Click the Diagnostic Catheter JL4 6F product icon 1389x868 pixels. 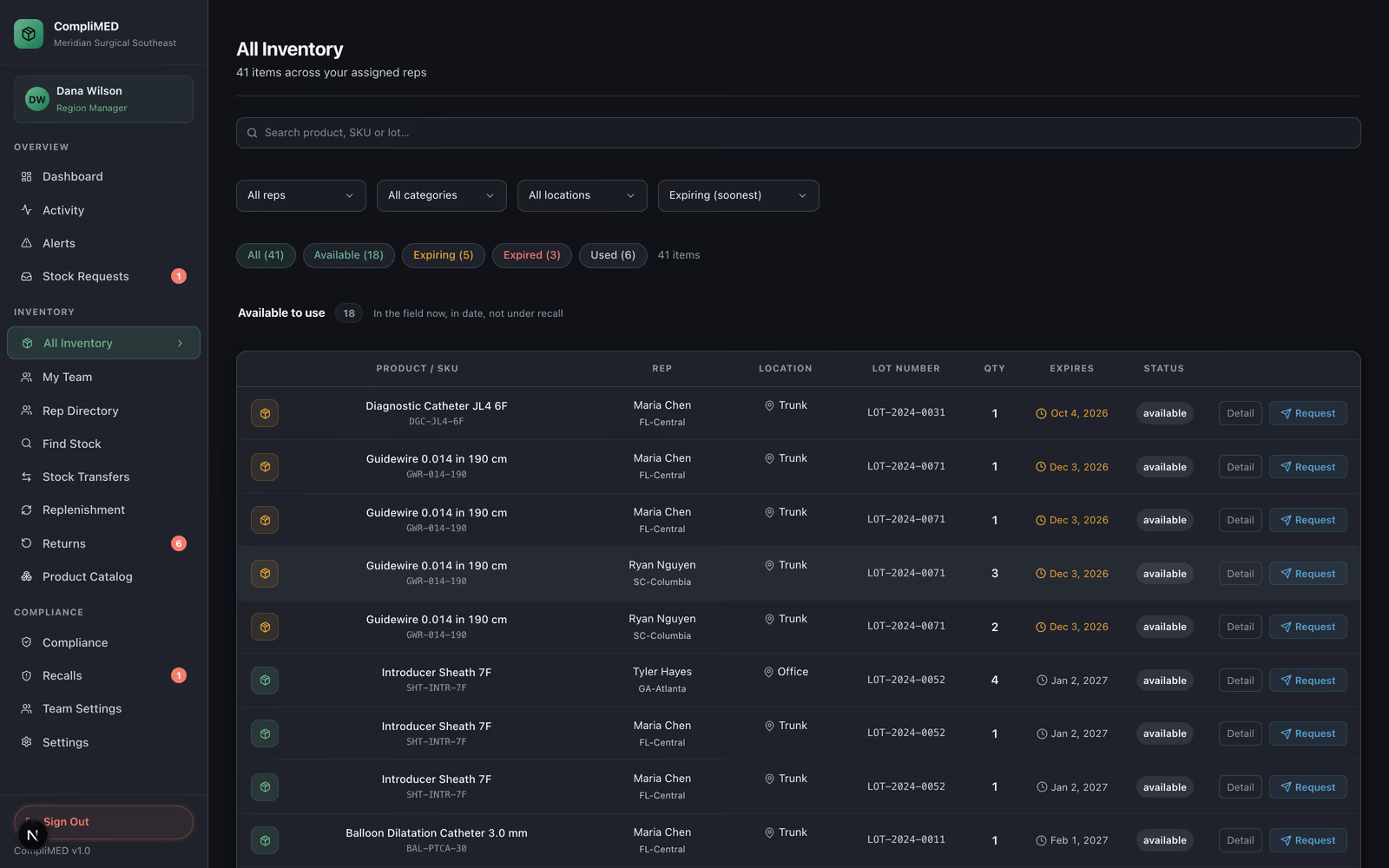(265, 413)
